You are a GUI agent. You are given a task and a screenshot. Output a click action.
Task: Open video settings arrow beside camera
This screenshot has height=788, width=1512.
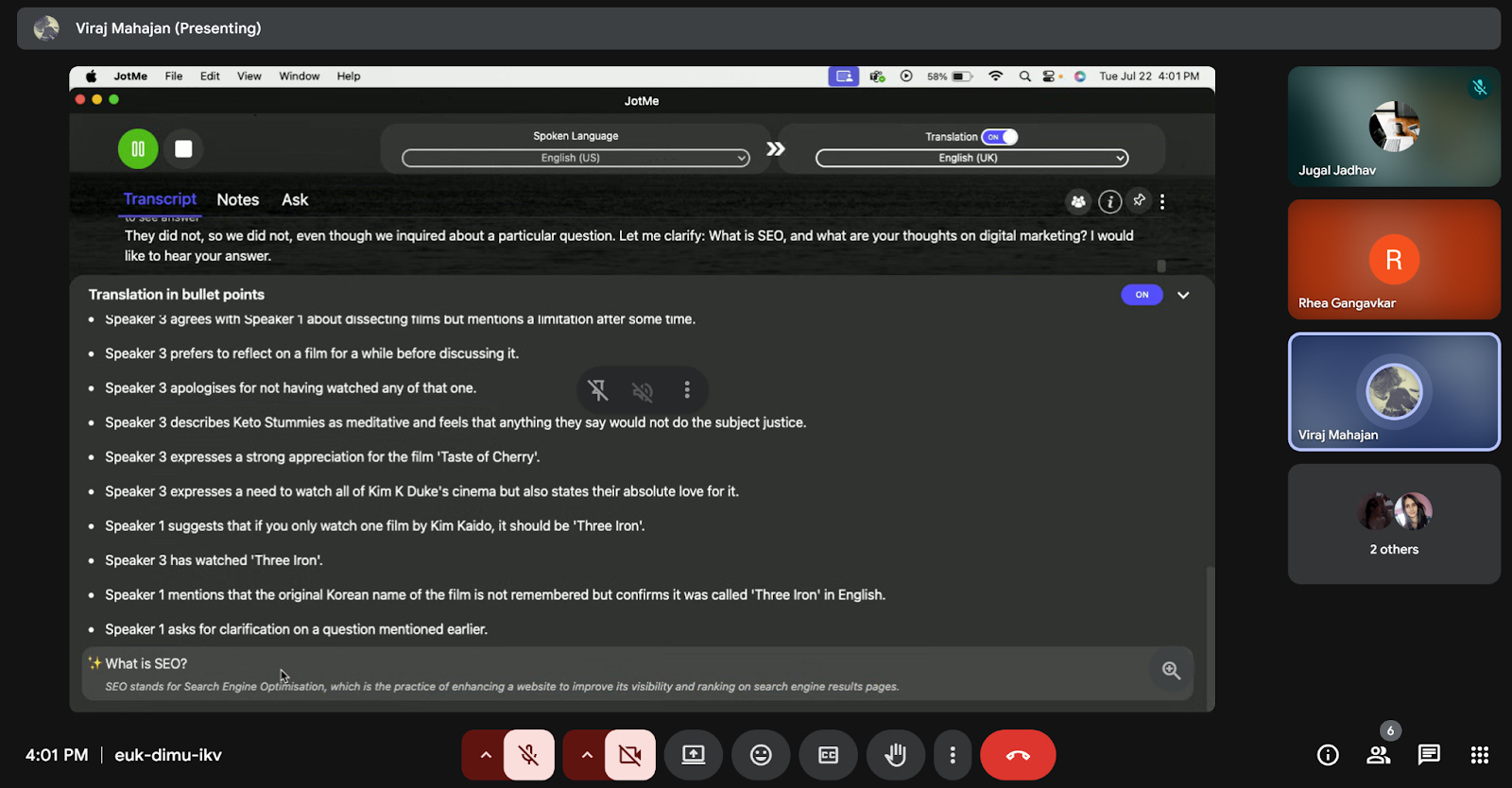pos(587,755)
